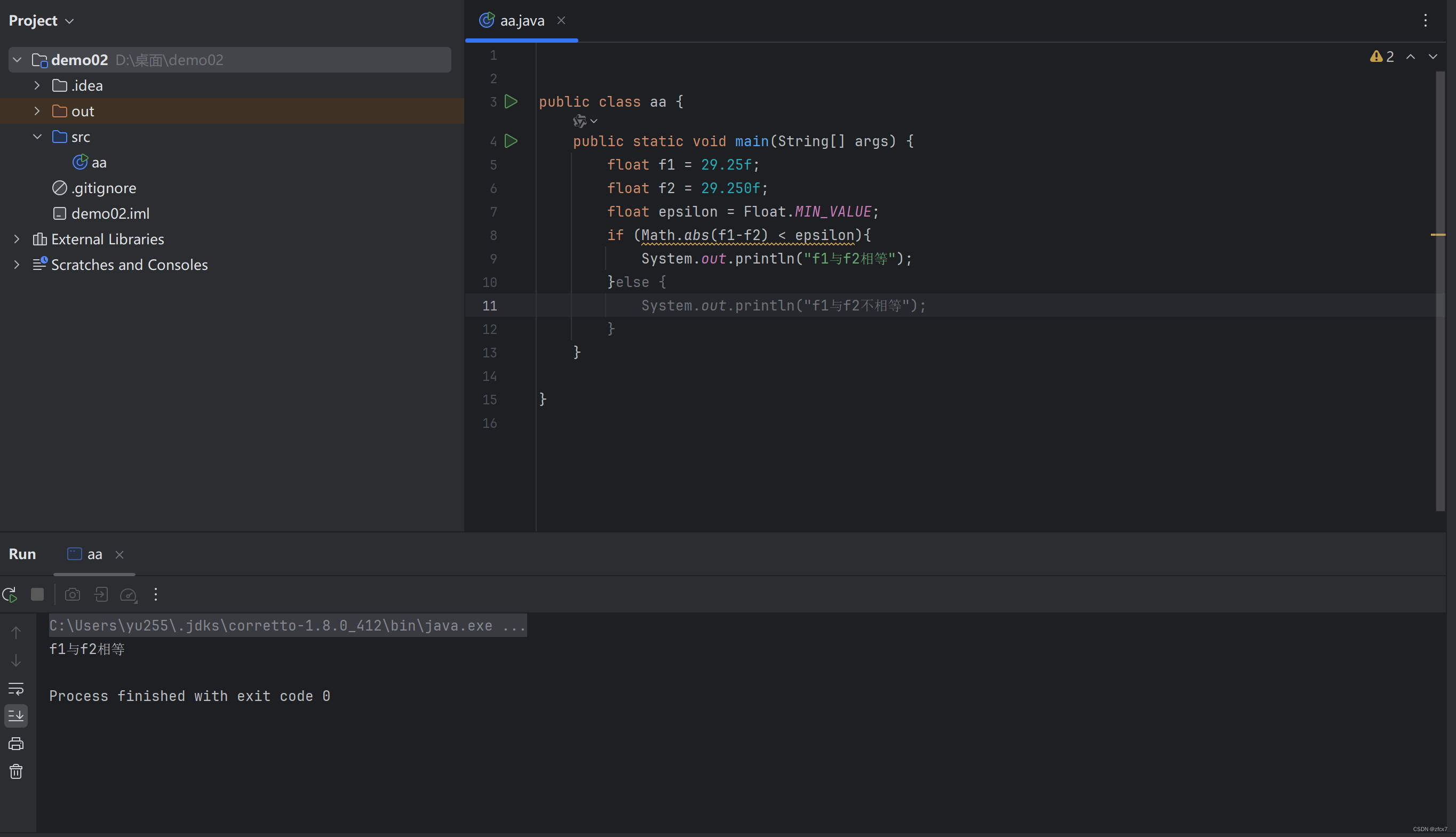Collapse the src folder
The image size is (1456, 837).
pos(37,137)
